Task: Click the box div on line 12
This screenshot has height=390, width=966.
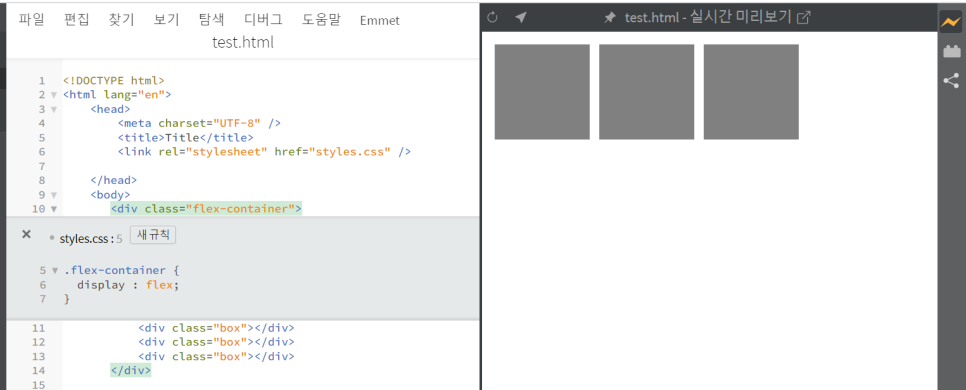Action: (216, 342)
